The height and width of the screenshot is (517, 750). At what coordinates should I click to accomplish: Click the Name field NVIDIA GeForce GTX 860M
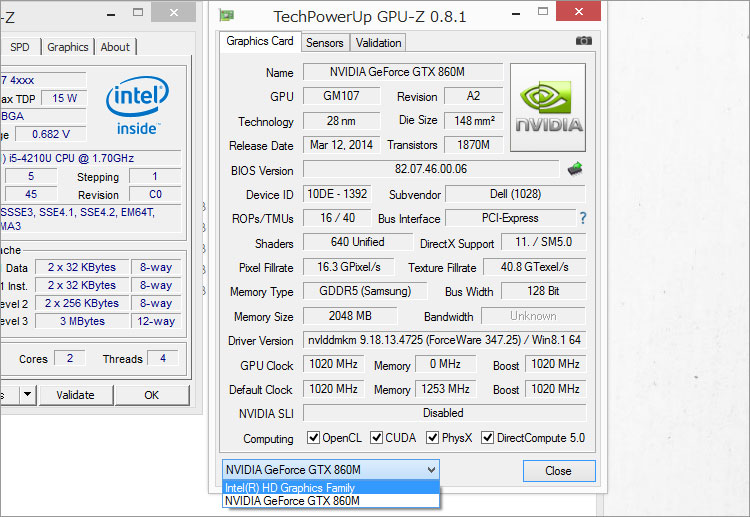403,72
